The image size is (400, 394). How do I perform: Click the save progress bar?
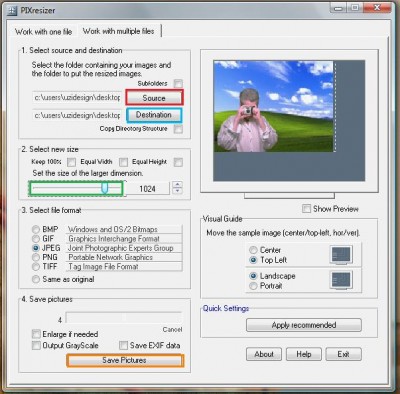tap(124, 318)
